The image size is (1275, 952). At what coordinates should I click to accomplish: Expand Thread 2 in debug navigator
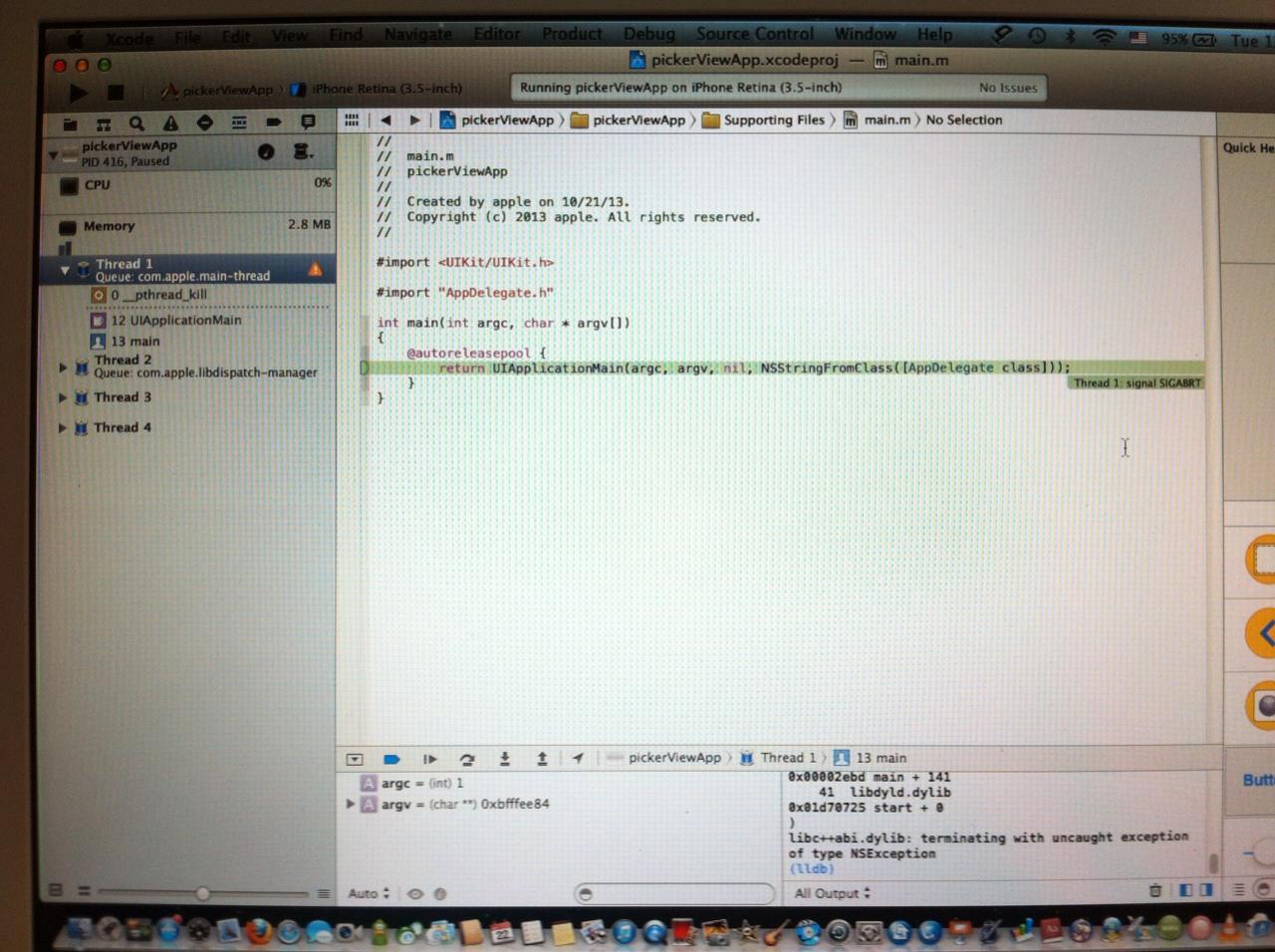(63, 367)
